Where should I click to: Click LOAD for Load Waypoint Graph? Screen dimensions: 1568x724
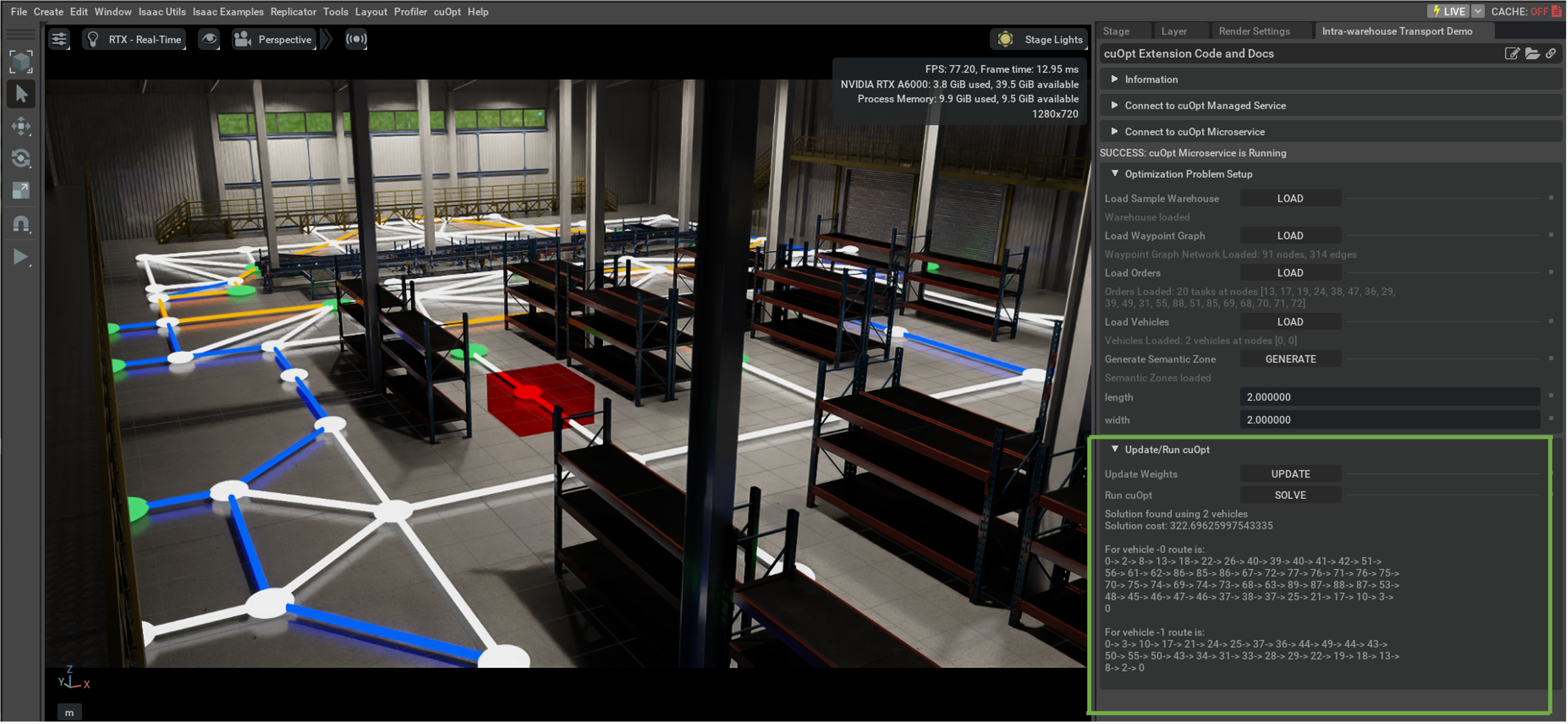1290,236
